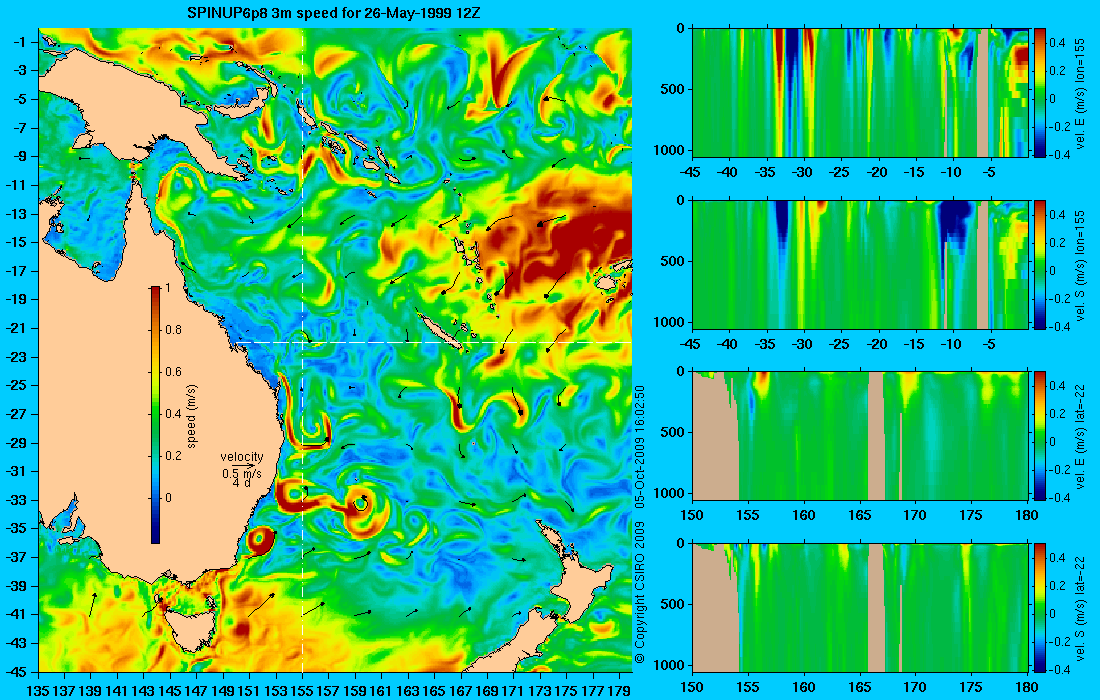This screenshot has height=700, width=1100.
Task: Select the "0.5 m/s" velocity scale text
Action: pos(242,474)
